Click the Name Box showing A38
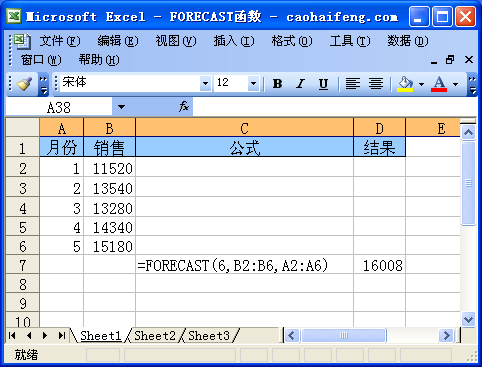This screenshot has height=367, width=482. (x=59, y=107)
